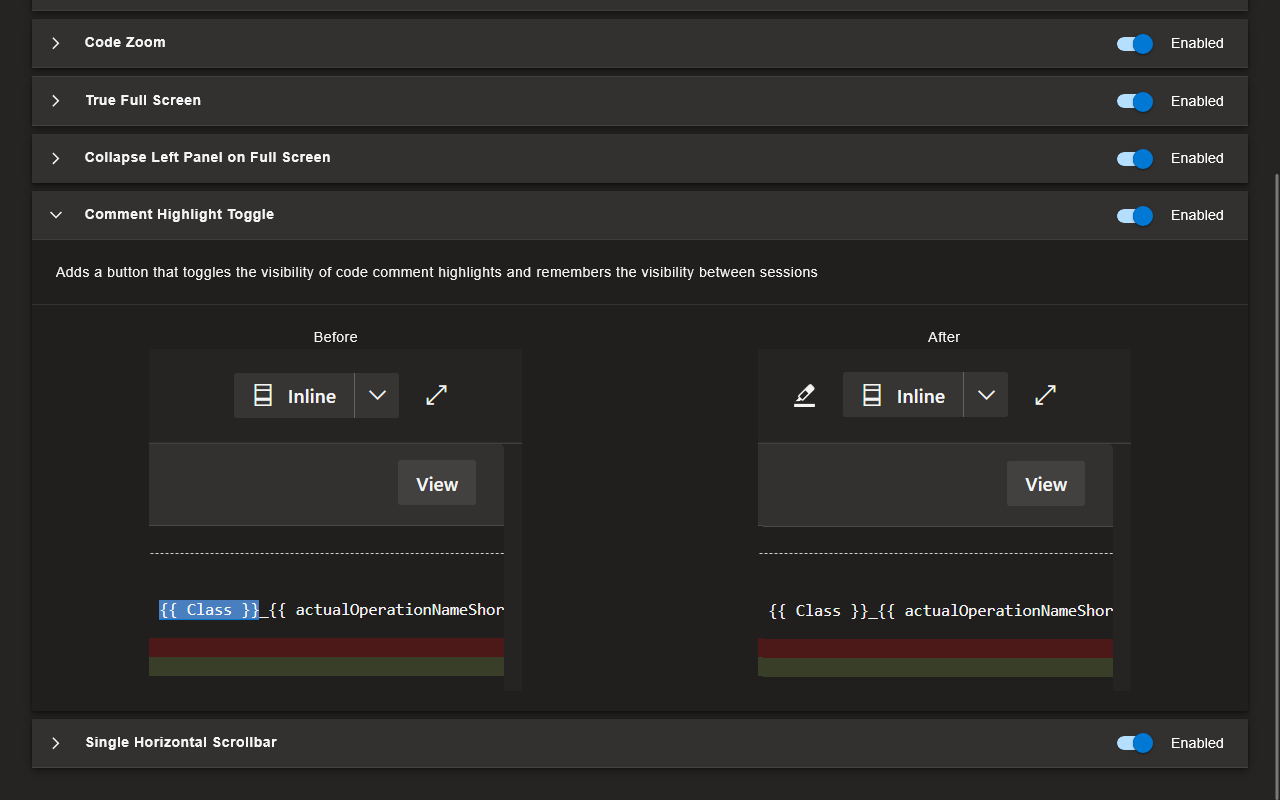Click View button in After preview

(x=1046, y=483)
